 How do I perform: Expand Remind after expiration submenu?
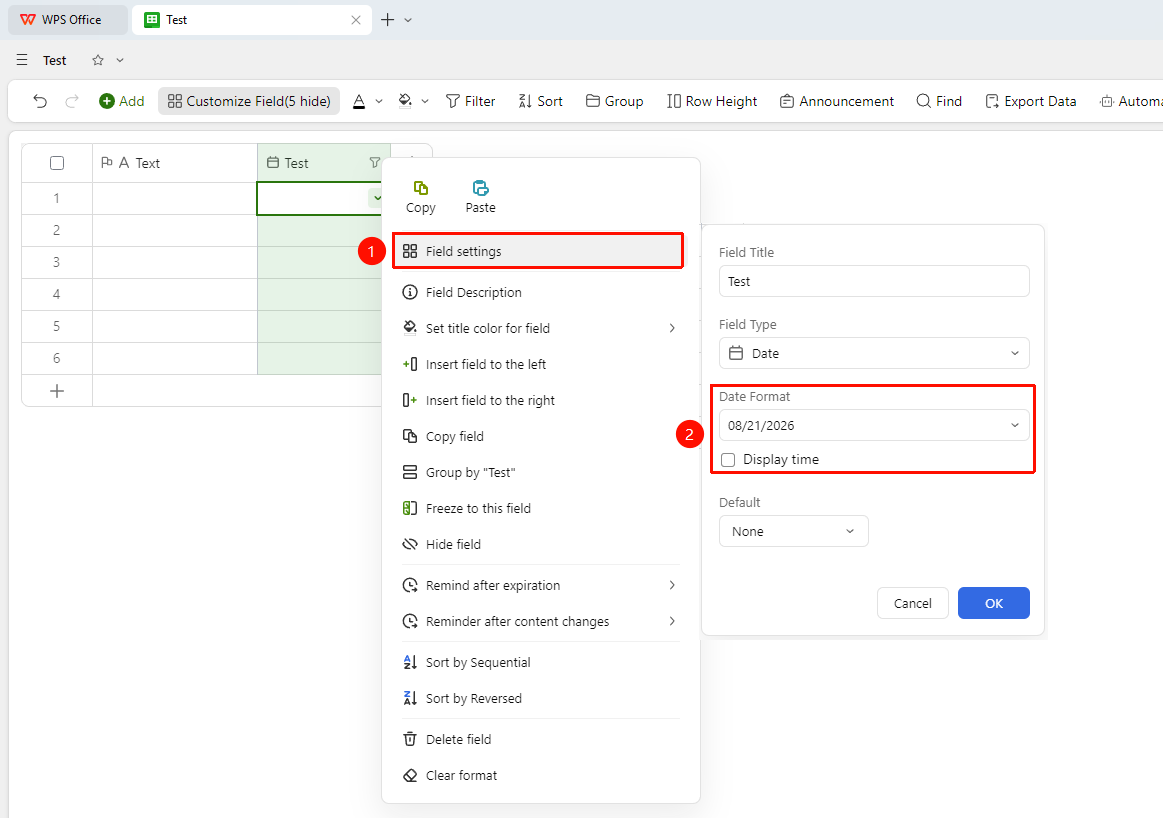tap(541, 585)
